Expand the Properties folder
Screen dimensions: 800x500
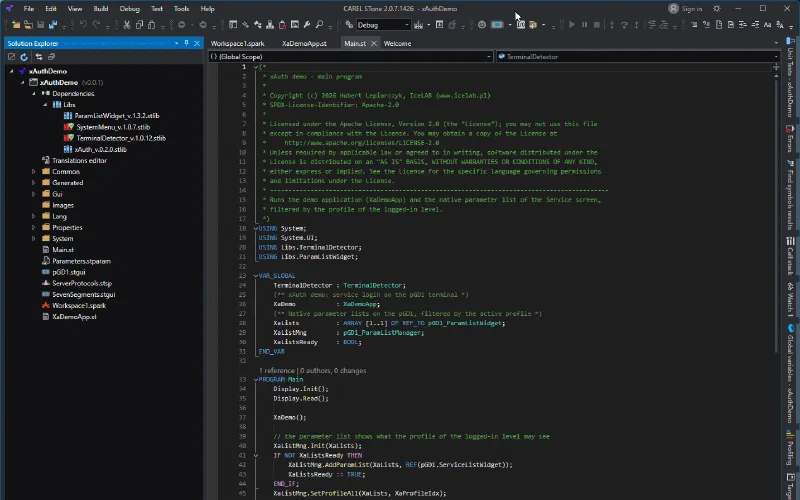34,228
